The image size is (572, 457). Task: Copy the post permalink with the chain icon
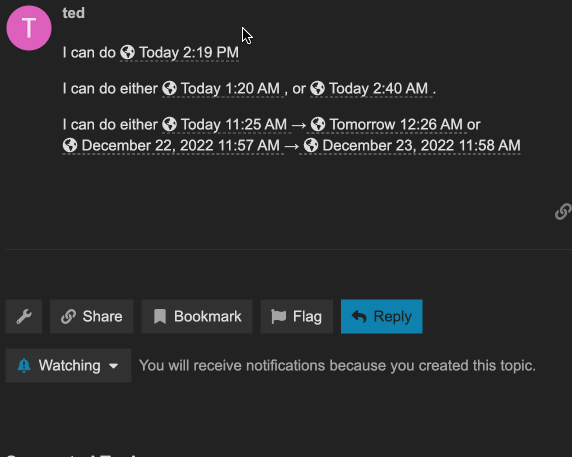pos(563,212)
